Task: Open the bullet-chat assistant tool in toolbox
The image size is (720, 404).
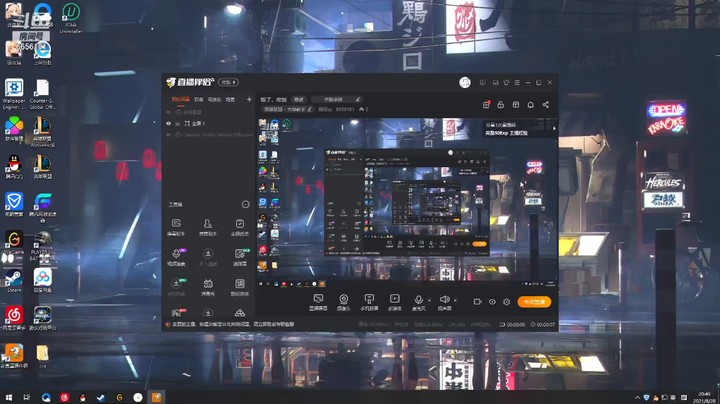Action: click(x=176, y=227)
